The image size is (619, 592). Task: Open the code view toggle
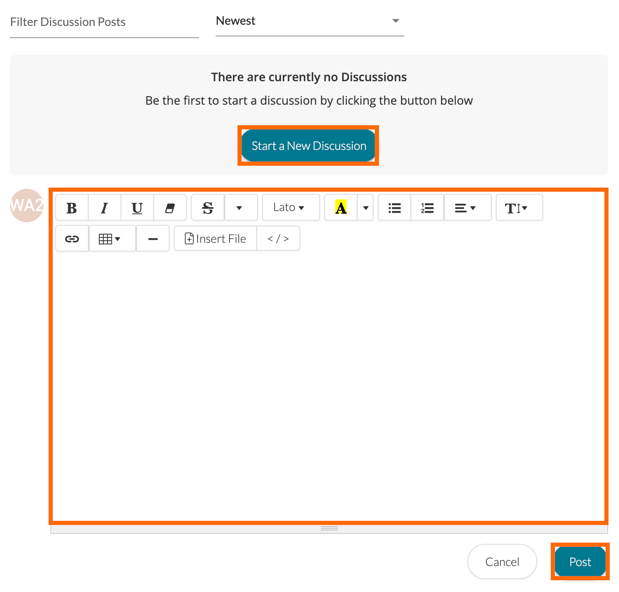[278, 239]
